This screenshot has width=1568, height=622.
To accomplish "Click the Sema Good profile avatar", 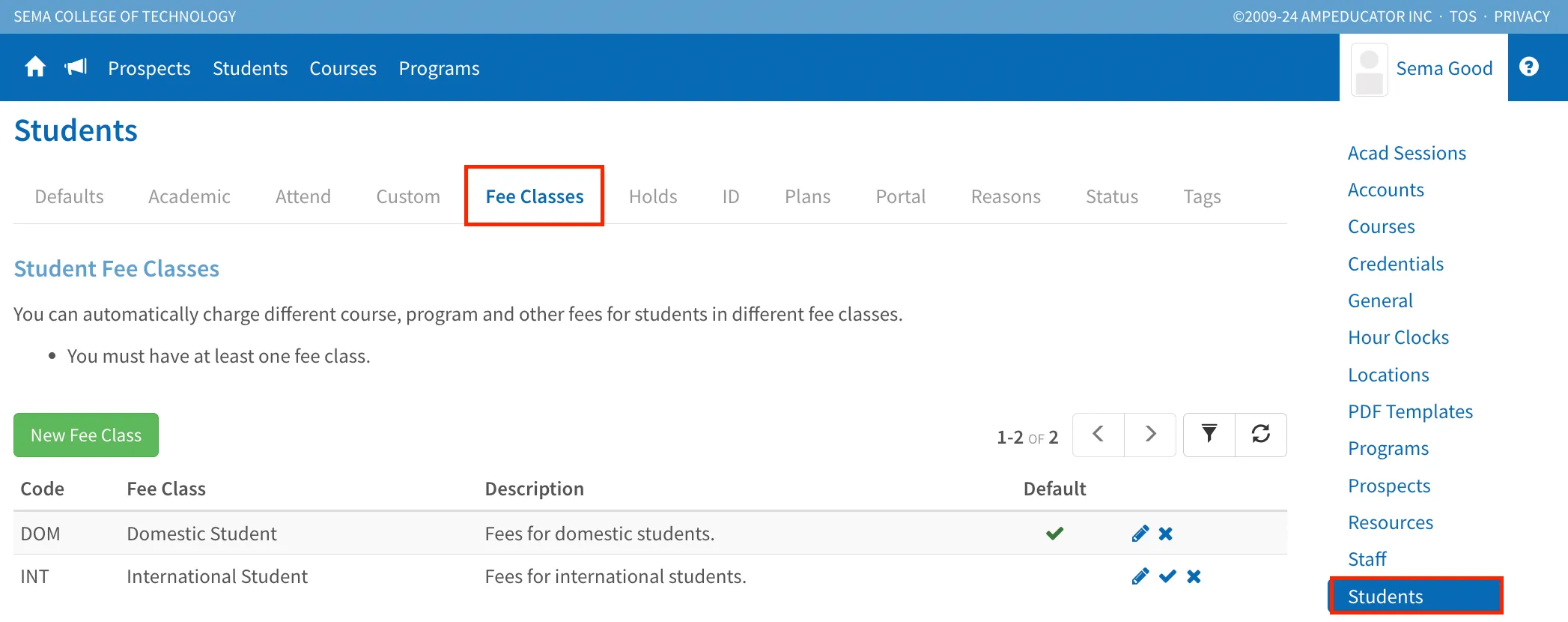I will [1369, 69].
